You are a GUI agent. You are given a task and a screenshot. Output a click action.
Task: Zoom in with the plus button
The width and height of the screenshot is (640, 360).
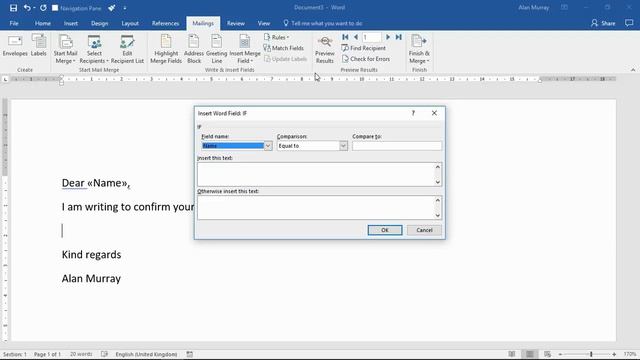click(x=614, y=354)
